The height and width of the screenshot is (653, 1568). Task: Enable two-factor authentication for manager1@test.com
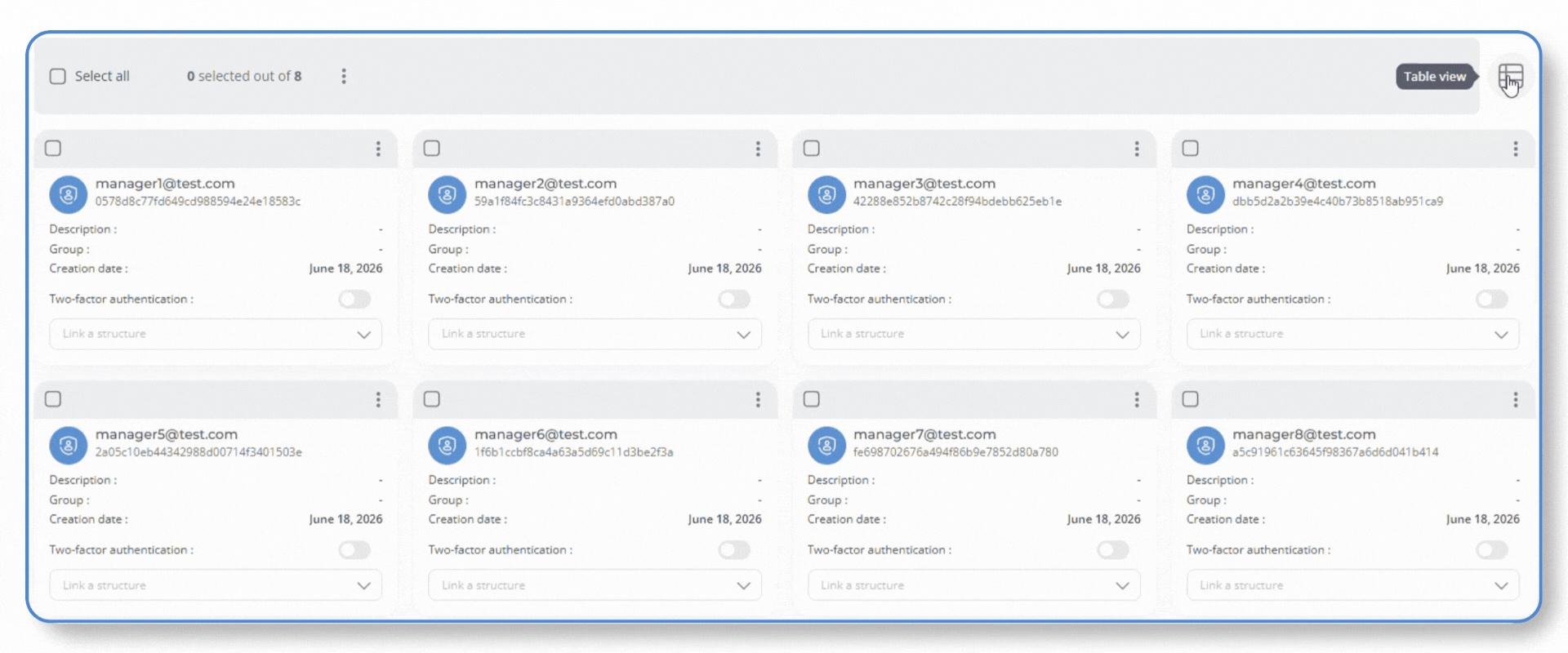coord(355,300)
